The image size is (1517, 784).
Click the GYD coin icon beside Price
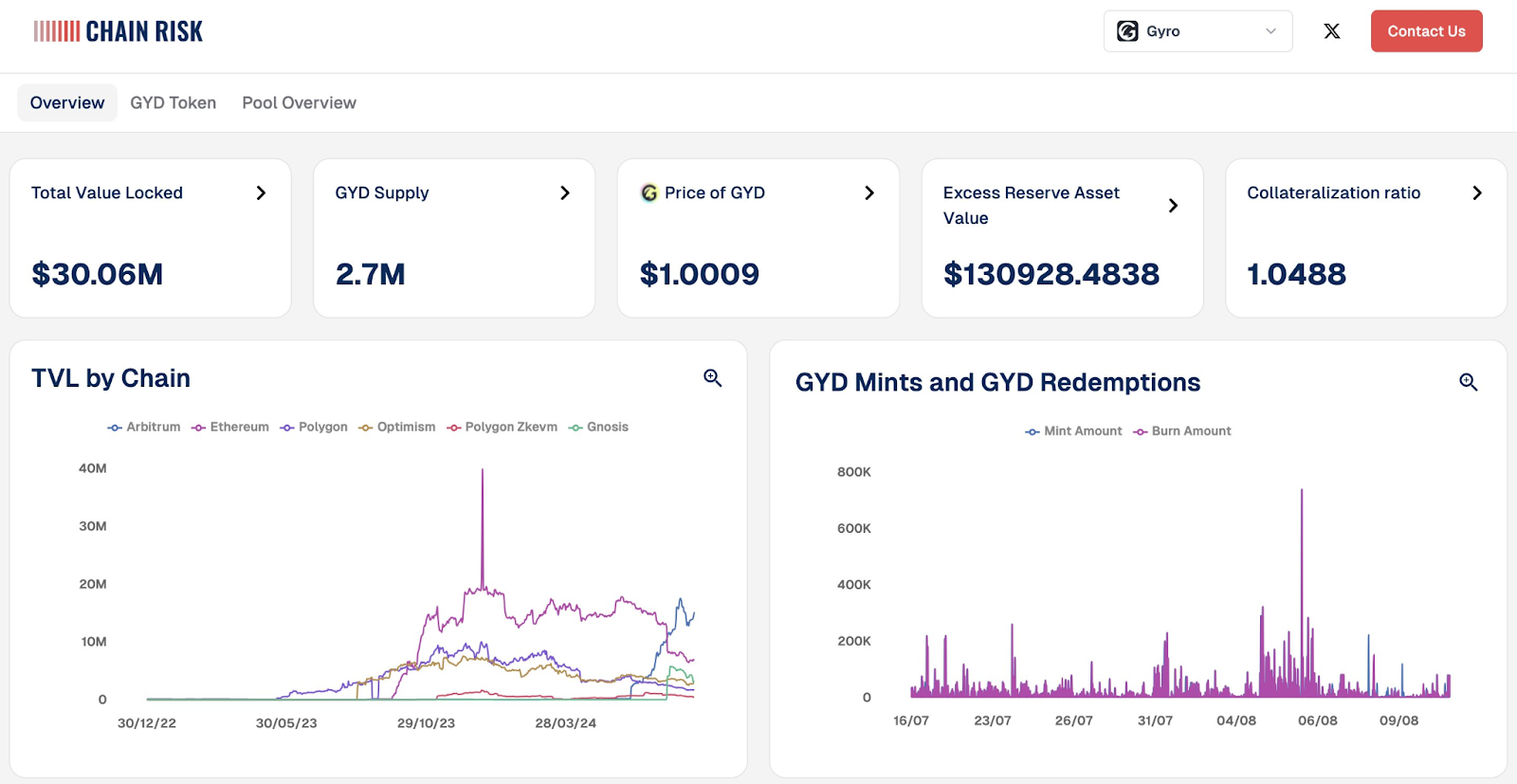[649, 192]
